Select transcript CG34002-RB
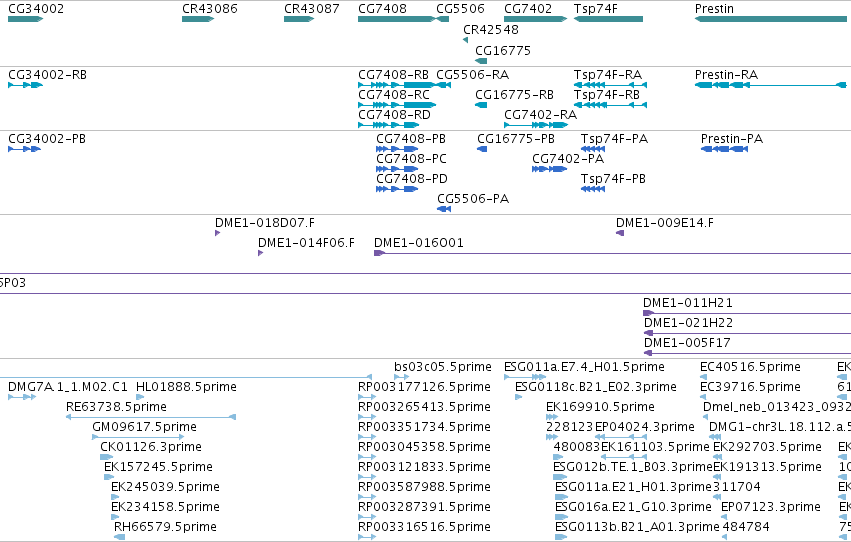 [x=26, y=85]
